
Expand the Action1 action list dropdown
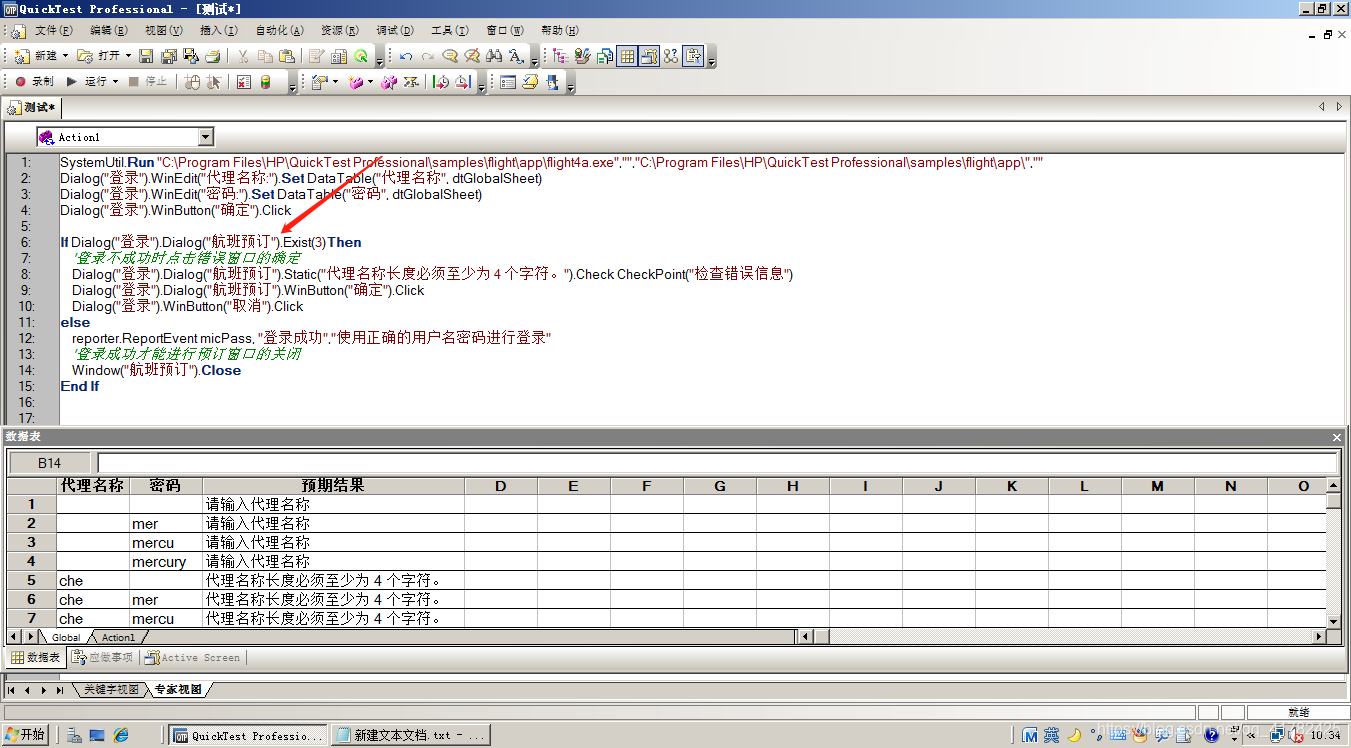[206, 137]
